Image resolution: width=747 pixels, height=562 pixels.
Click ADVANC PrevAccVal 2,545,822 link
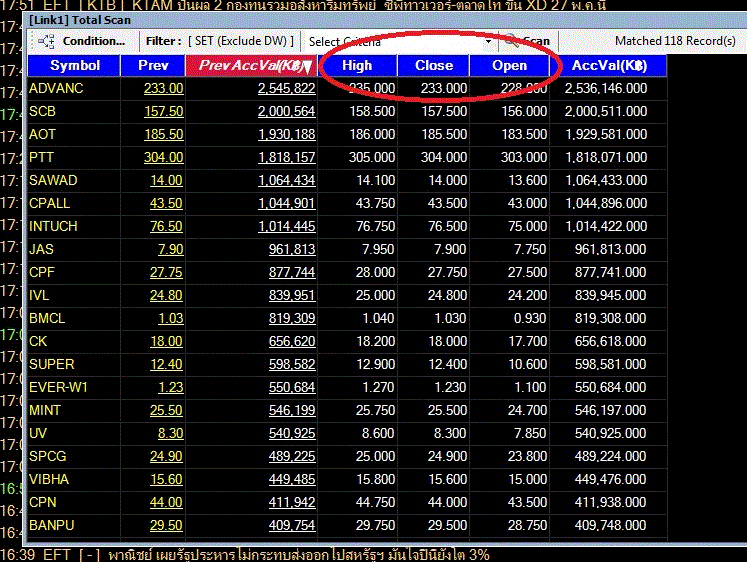pos(286,88)
